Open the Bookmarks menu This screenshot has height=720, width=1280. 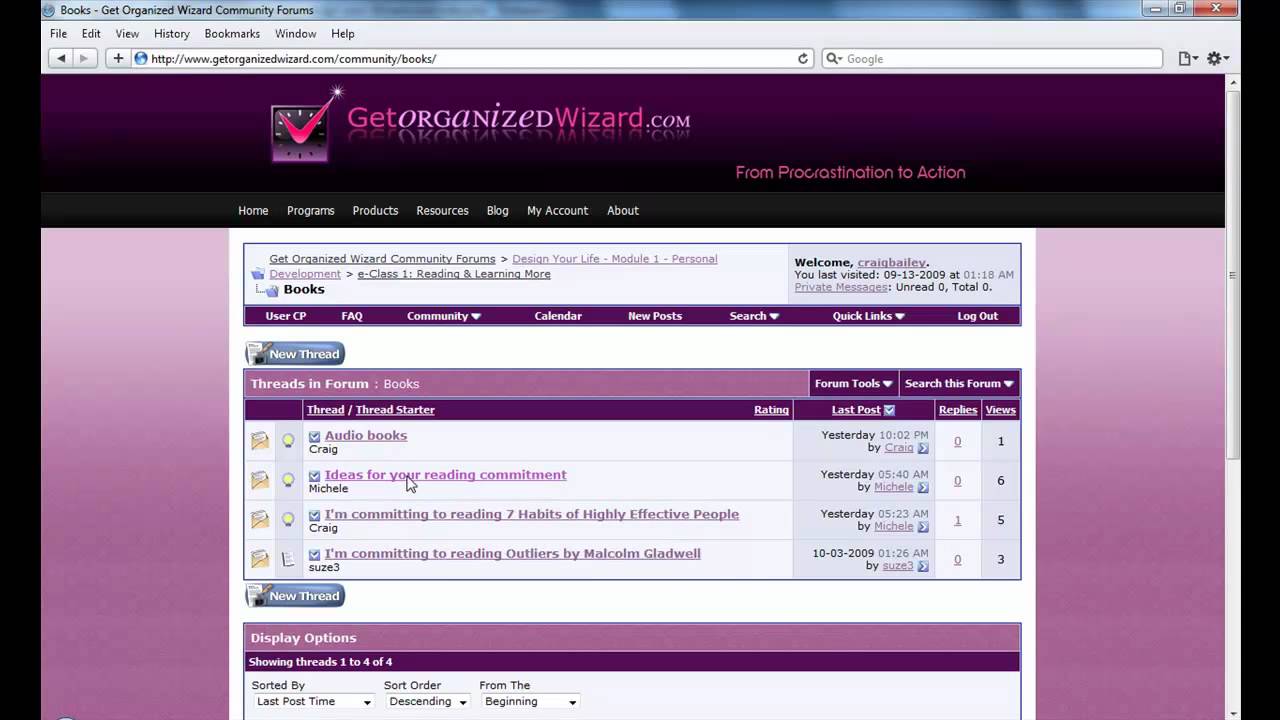[x=232, y=33]
